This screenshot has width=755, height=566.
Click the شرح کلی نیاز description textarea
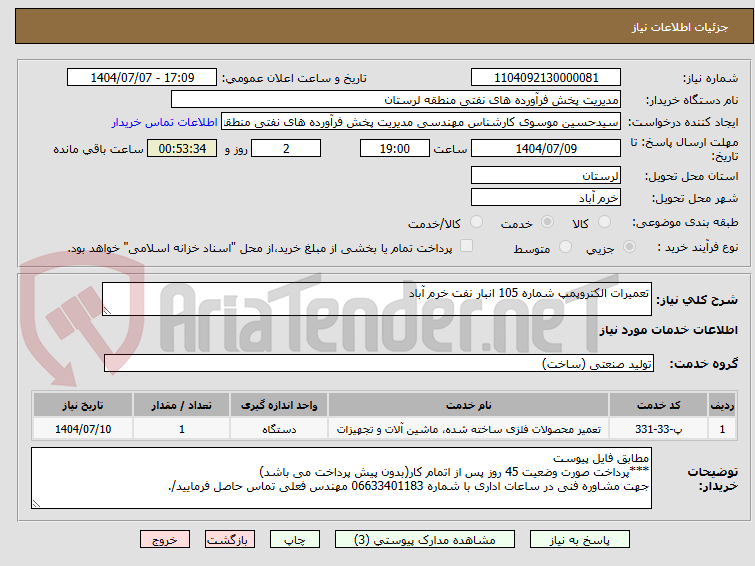pyautogui.click(x=377, y=299)
